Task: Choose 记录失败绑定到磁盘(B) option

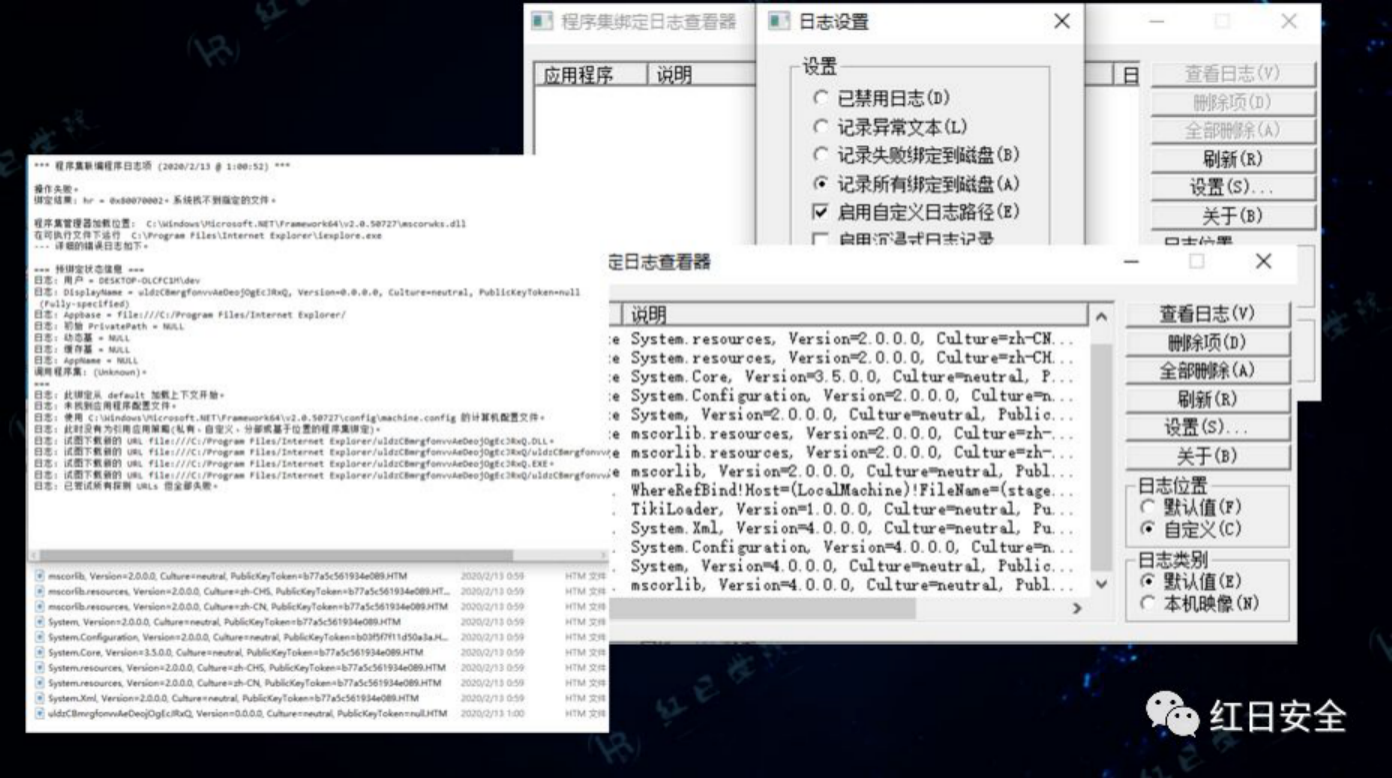Action: [820, 155]
